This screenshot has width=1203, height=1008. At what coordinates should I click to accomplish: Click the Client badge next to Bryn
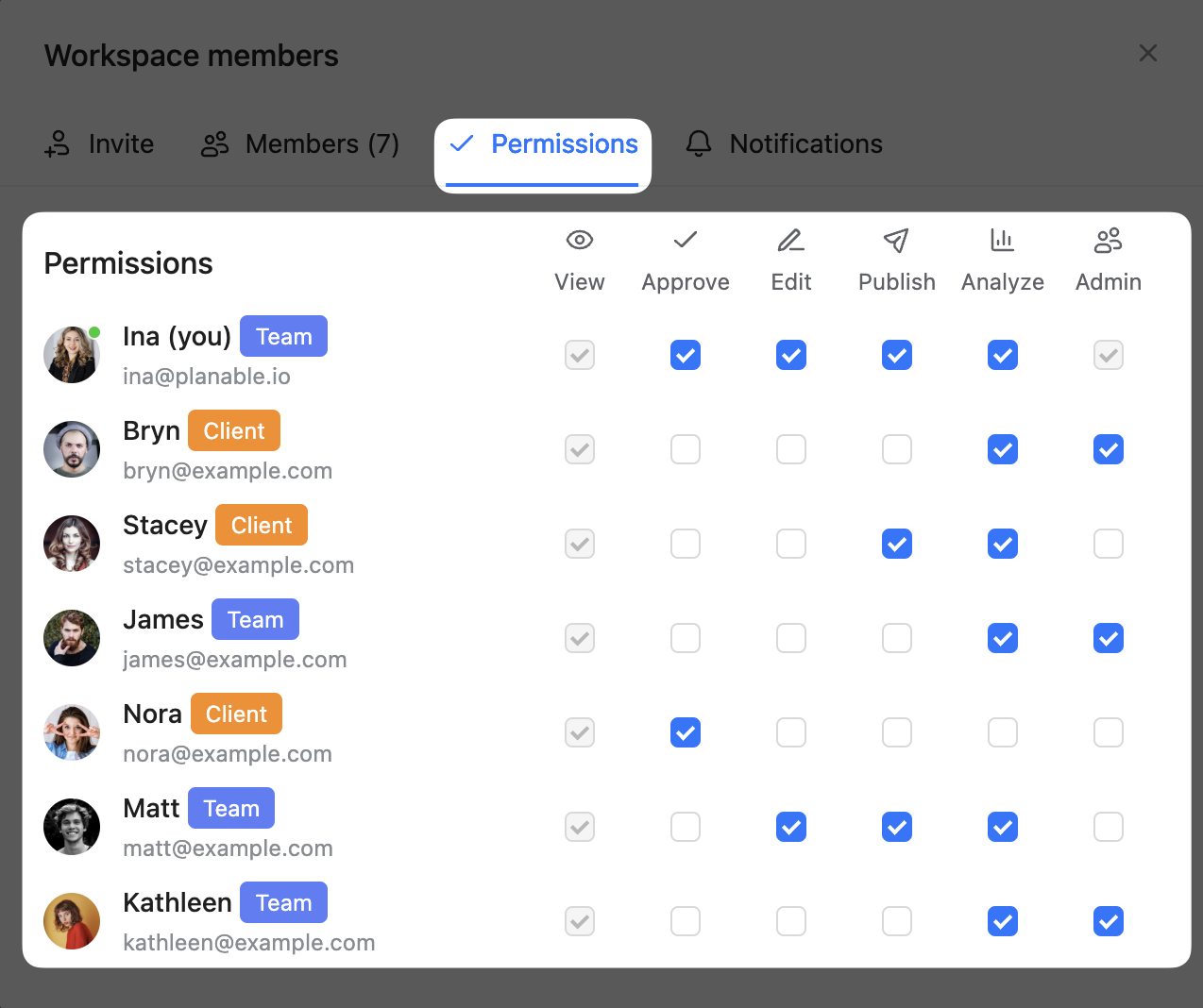234,430
